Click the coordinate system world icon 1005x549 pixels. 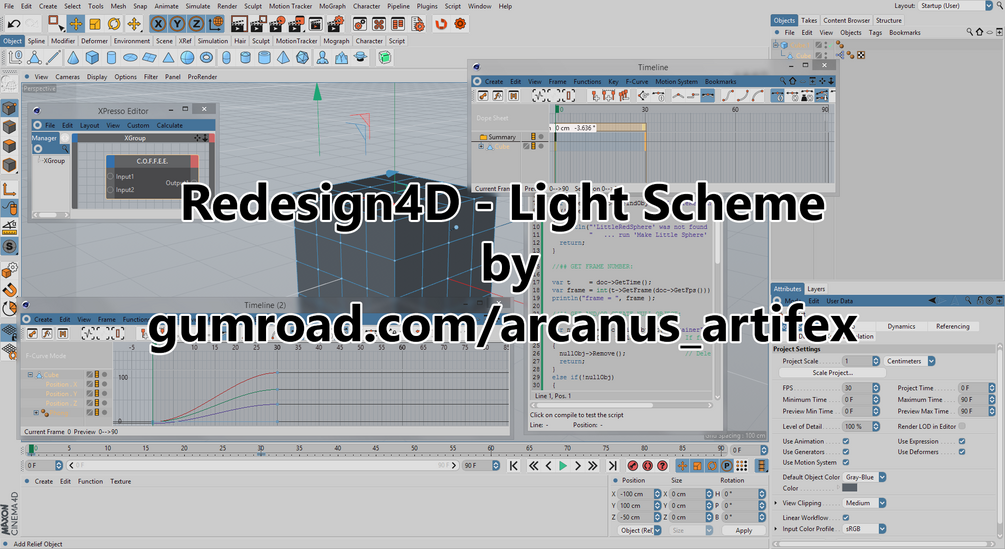216,24
